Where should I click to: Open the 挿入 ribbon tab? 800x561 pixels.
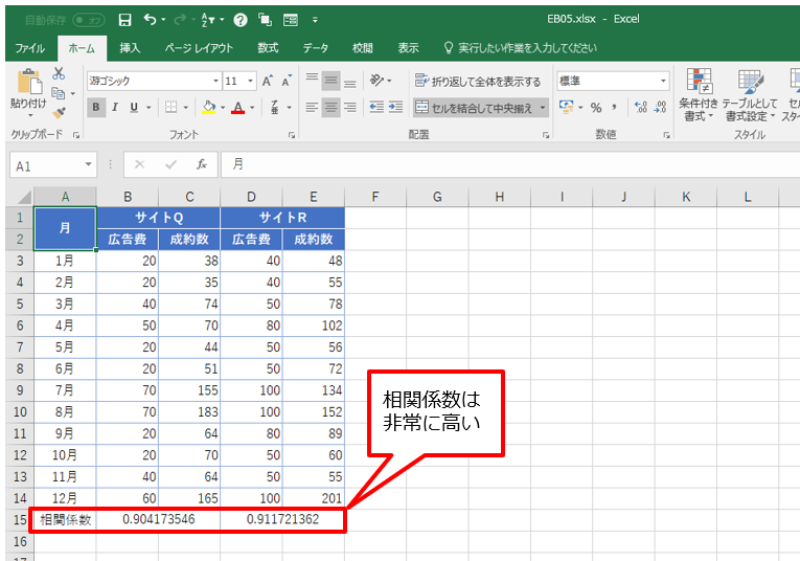pyautogui.click(x=130, y=47)
